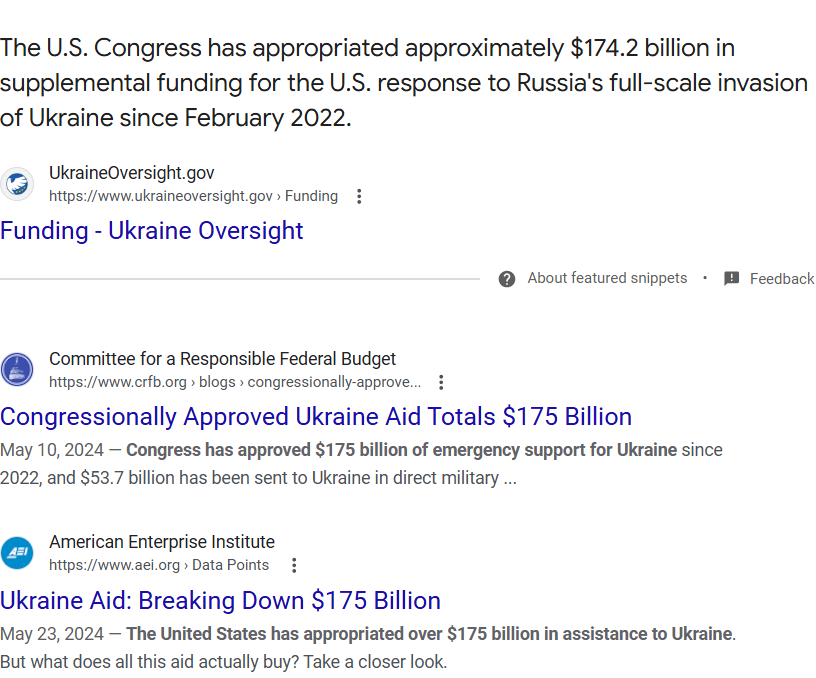816x678 pixels.
Task: Click the ukraineoversight.gov › Funding URL breadcrumb
Action: [193, 196]
